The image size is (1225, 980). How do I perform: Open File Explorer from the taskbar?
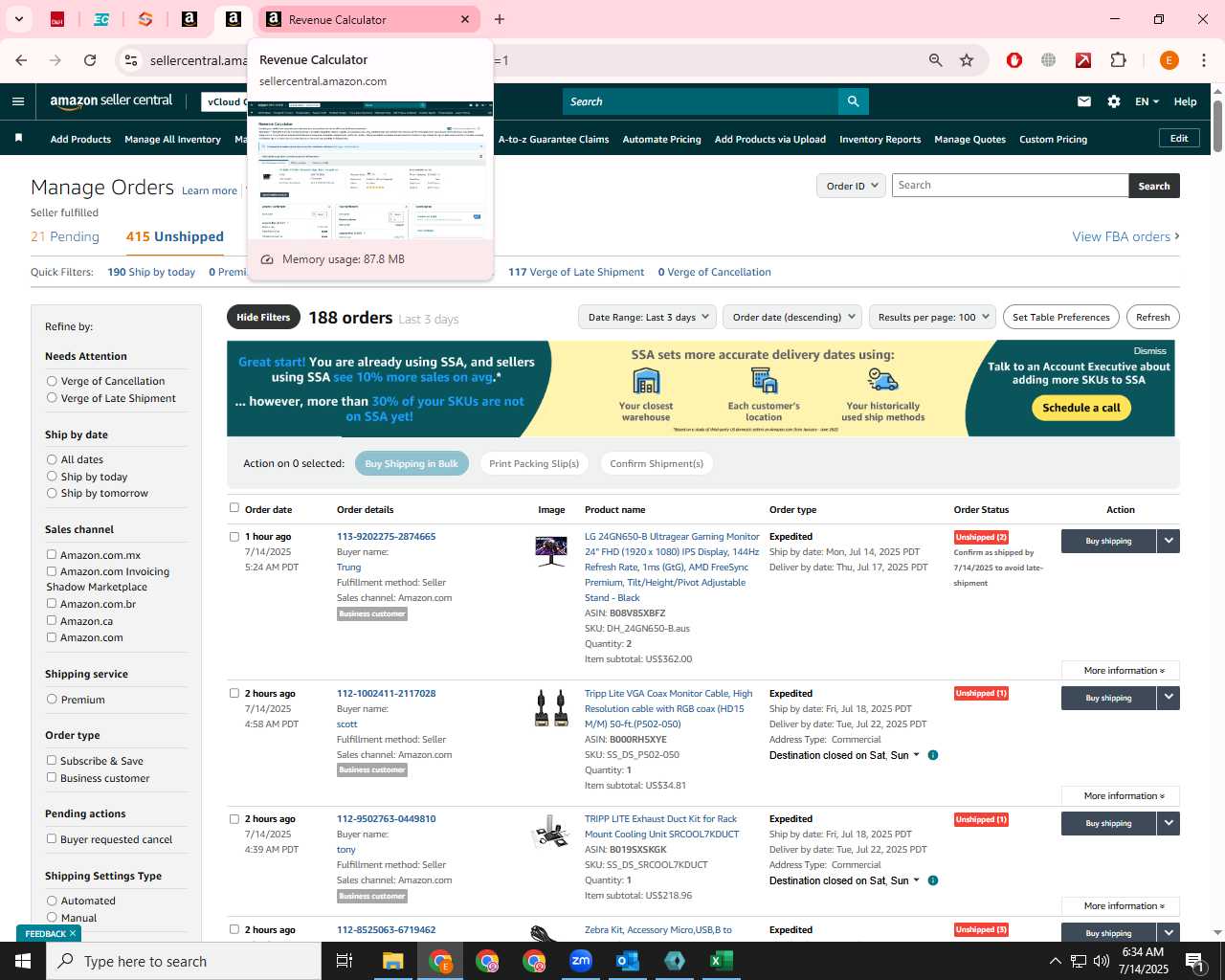click(393, 961)
